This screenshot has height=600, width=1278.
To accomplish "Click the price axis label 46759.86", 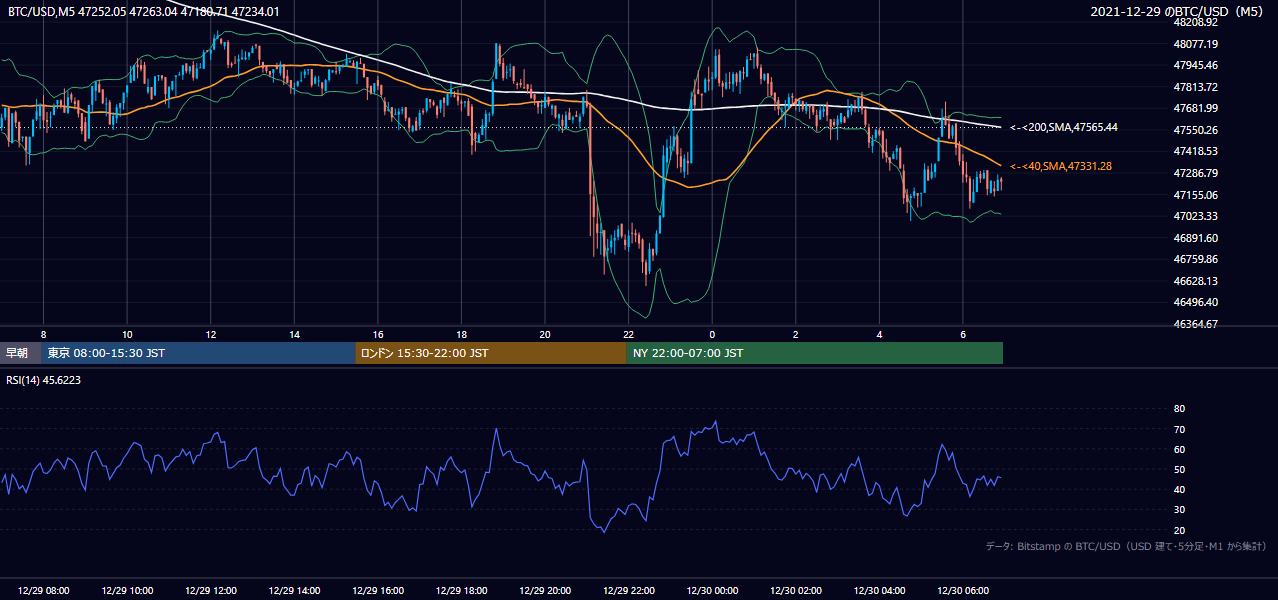I will click(x=1195, y=259).
